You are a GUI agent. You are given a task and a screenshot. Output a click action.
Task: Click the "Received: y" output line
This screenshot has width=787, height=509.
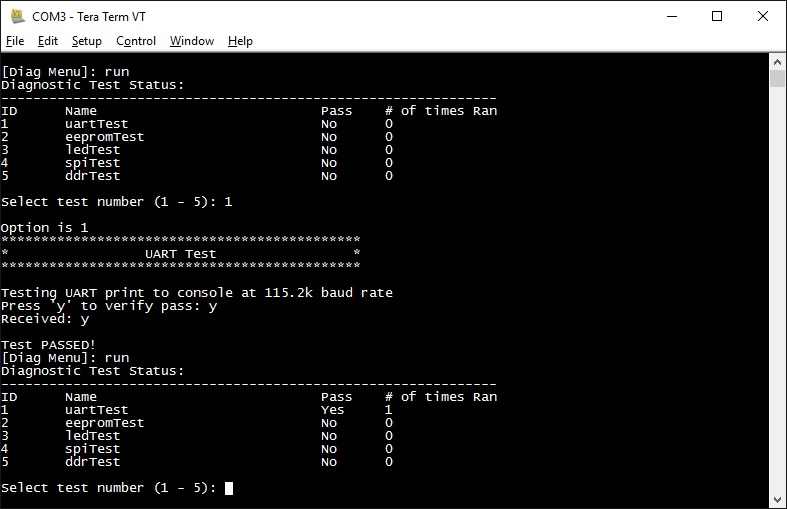[45, 319]
